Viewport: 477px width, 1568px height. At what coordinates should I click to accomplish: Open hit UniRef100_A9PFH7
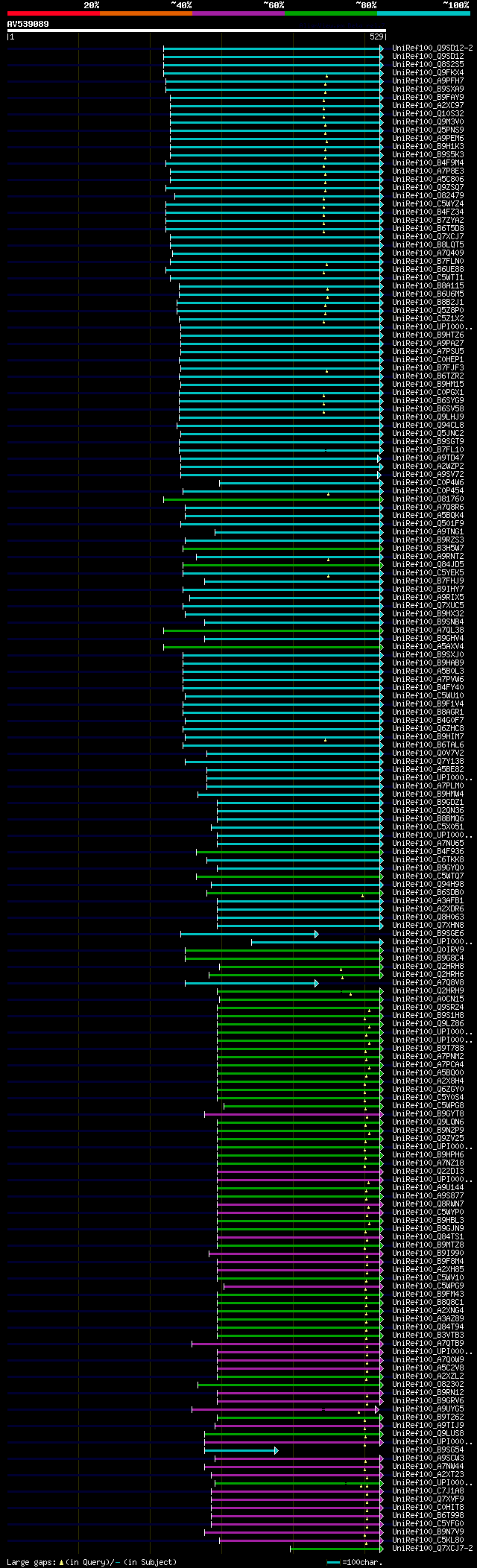point(428,81)
